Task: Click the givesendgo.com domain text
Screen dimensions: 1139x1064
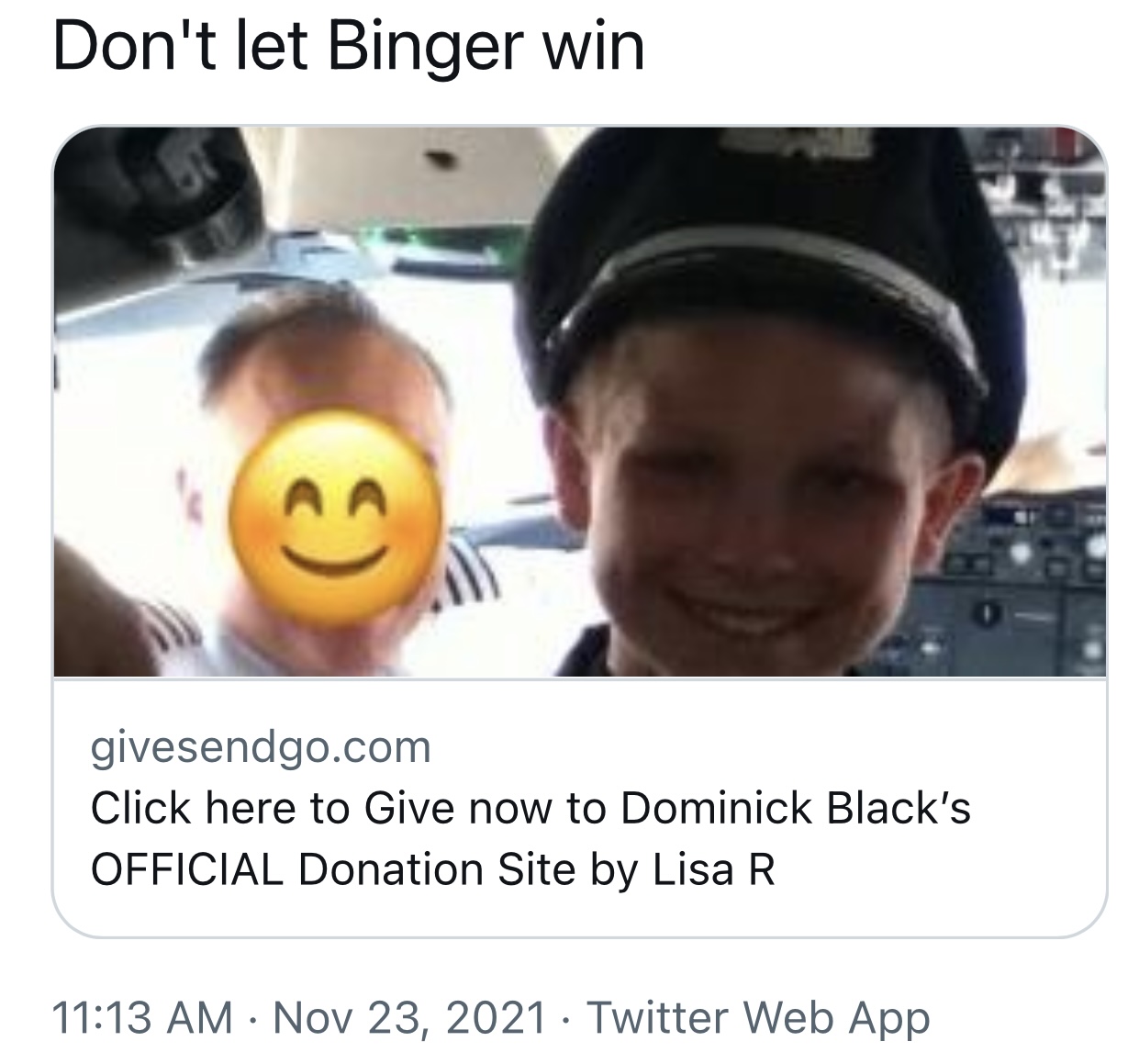Action: point(261,748)
